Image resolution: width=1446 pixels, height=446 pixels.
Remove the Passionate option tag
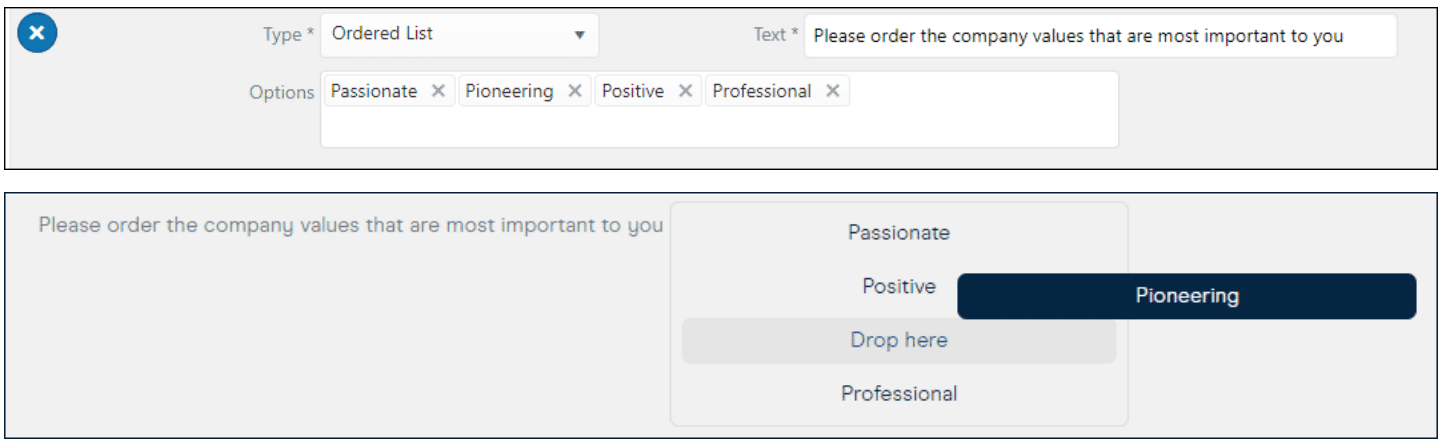[437, 91]
